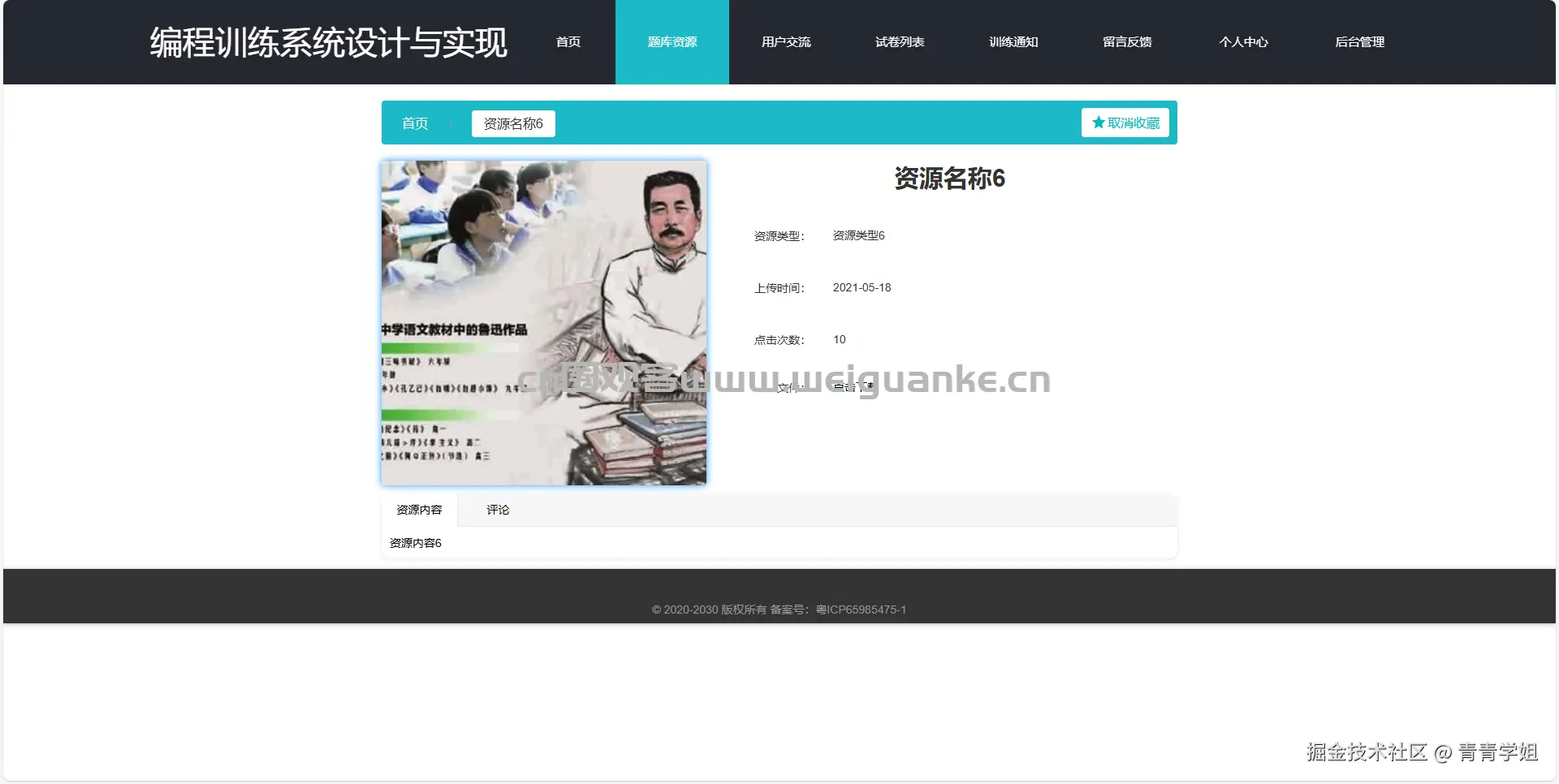This screenshot has width=1559, height=784.
Task: Open the 题库资源 navigation menu item
Action: click(672, 42)
